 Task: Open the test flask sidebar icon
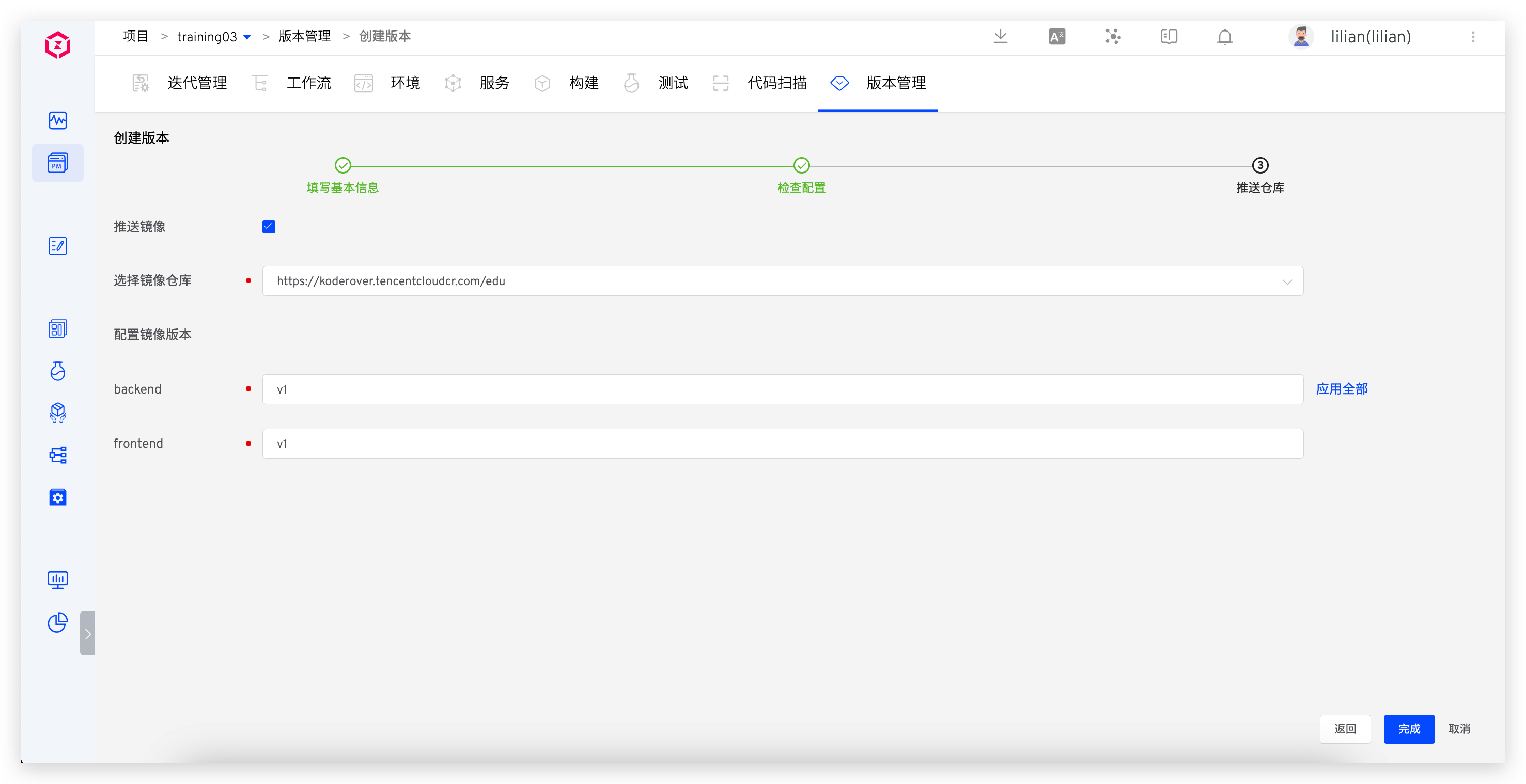tap(57, 371)
